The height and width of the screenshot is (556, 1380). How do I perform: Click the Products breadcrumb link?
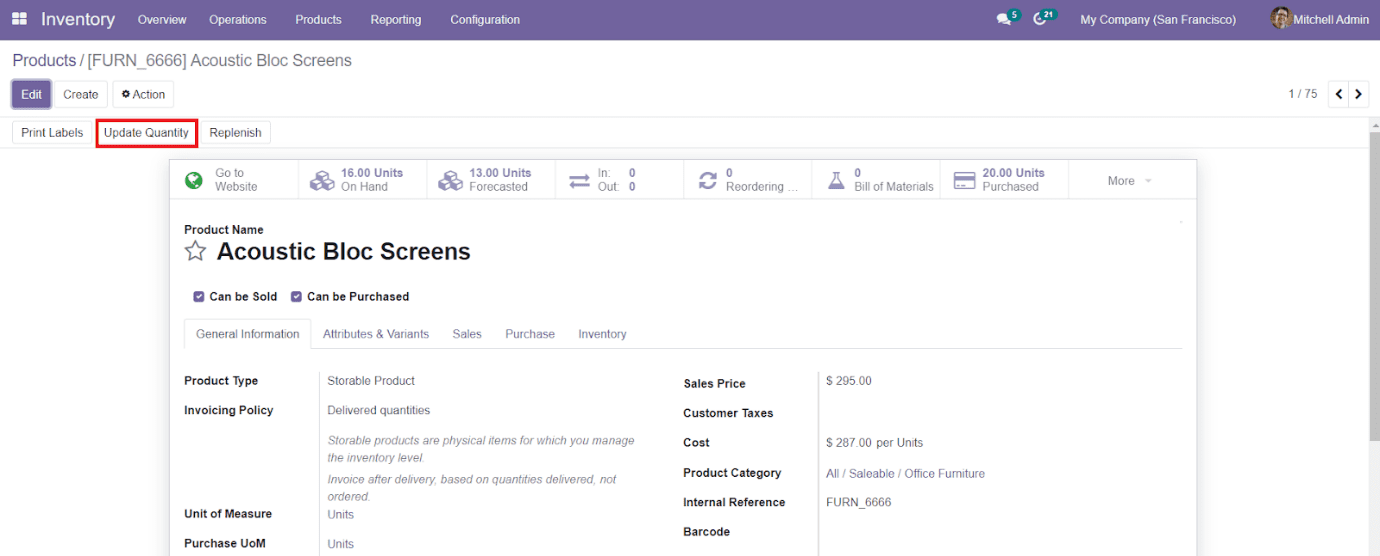pos(44,60)
